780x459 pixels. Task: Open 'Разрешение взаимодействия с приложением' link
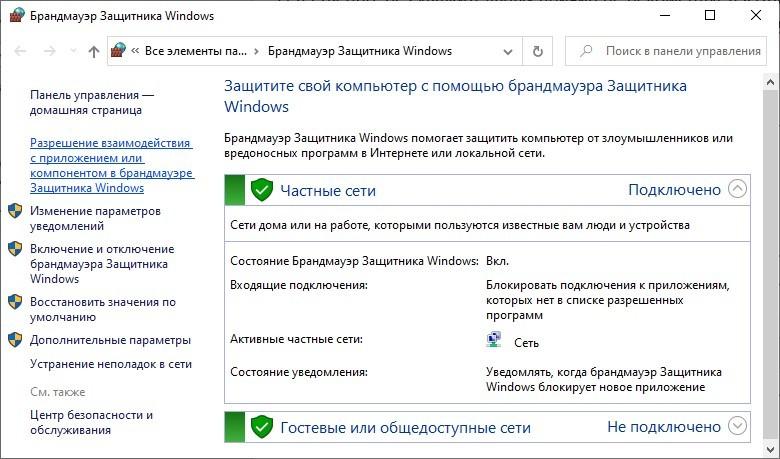pos(112,165)
